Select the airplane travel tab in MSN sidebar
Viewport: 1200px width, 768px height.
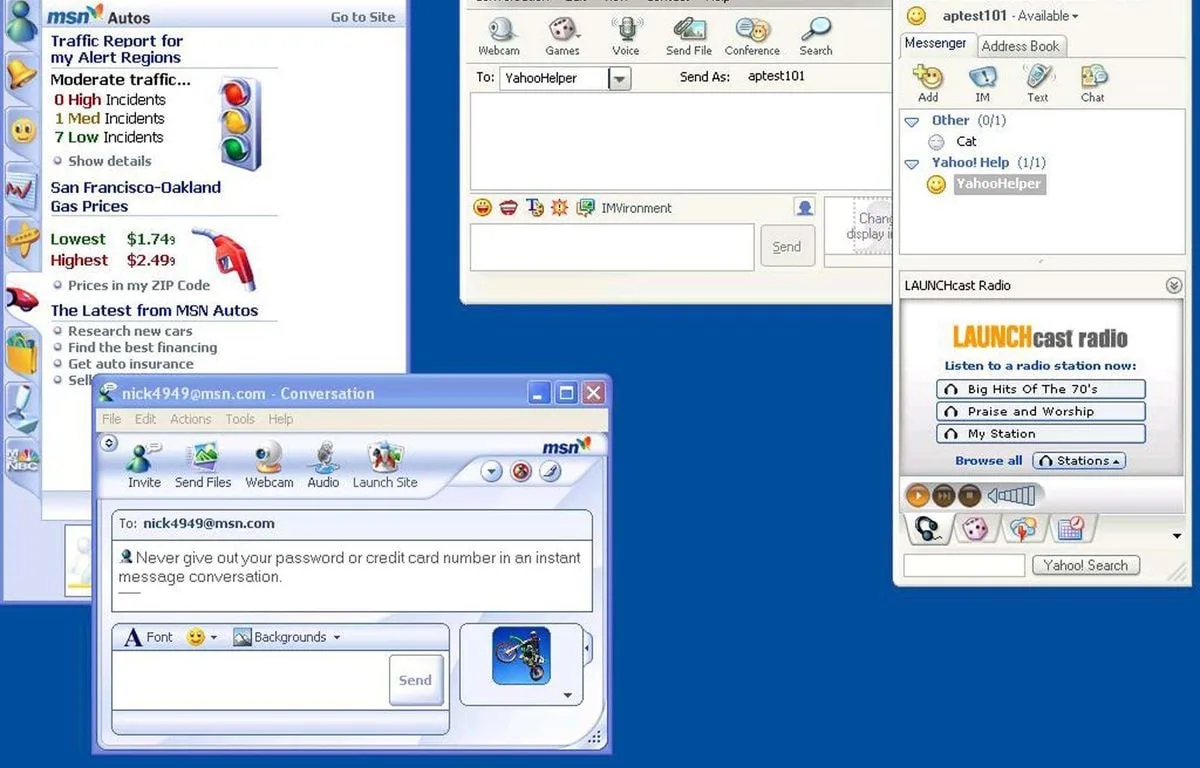(x=20, y=240)
